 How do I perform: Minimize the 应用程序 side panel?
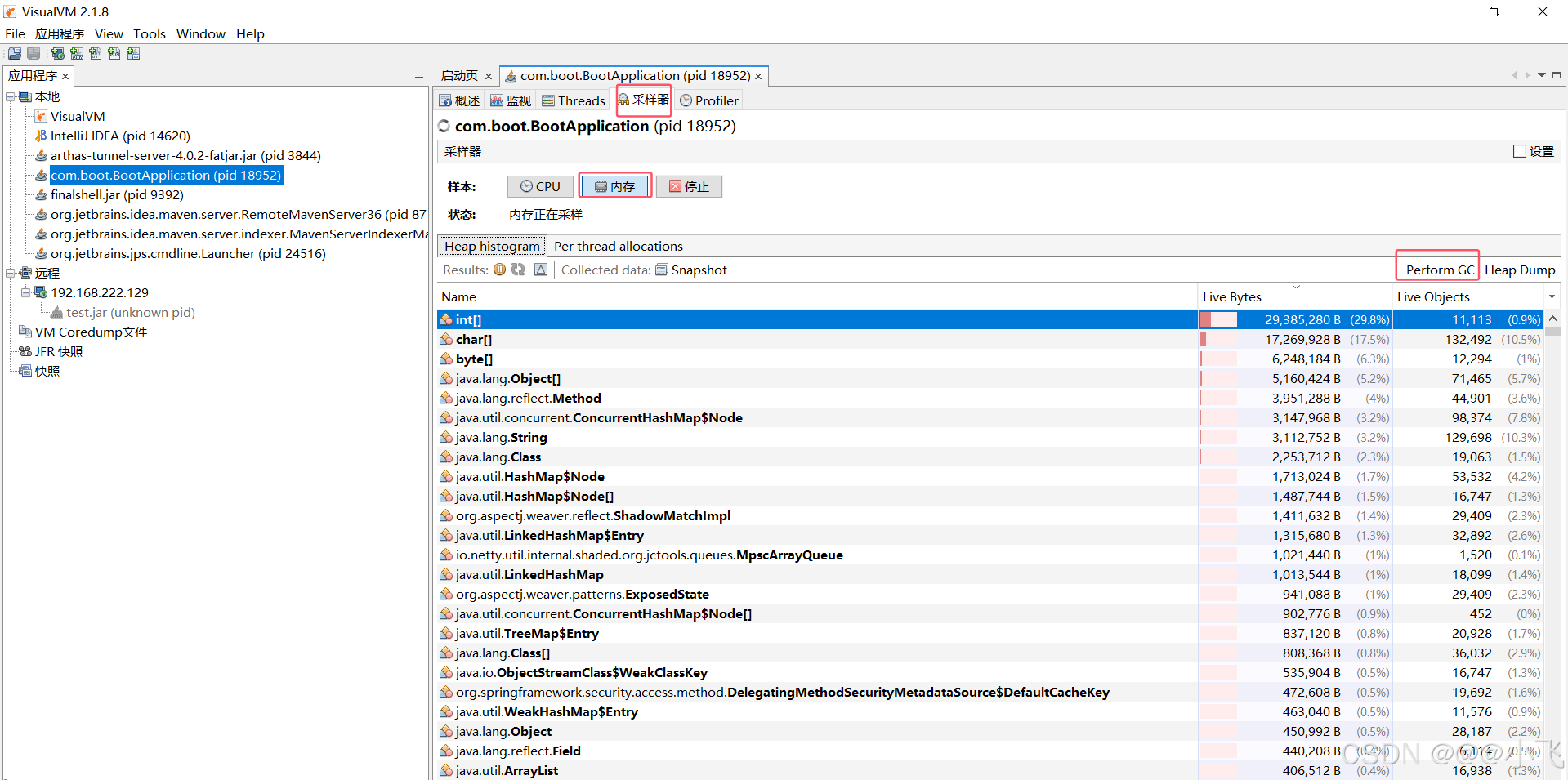click(x=419, y=77)
